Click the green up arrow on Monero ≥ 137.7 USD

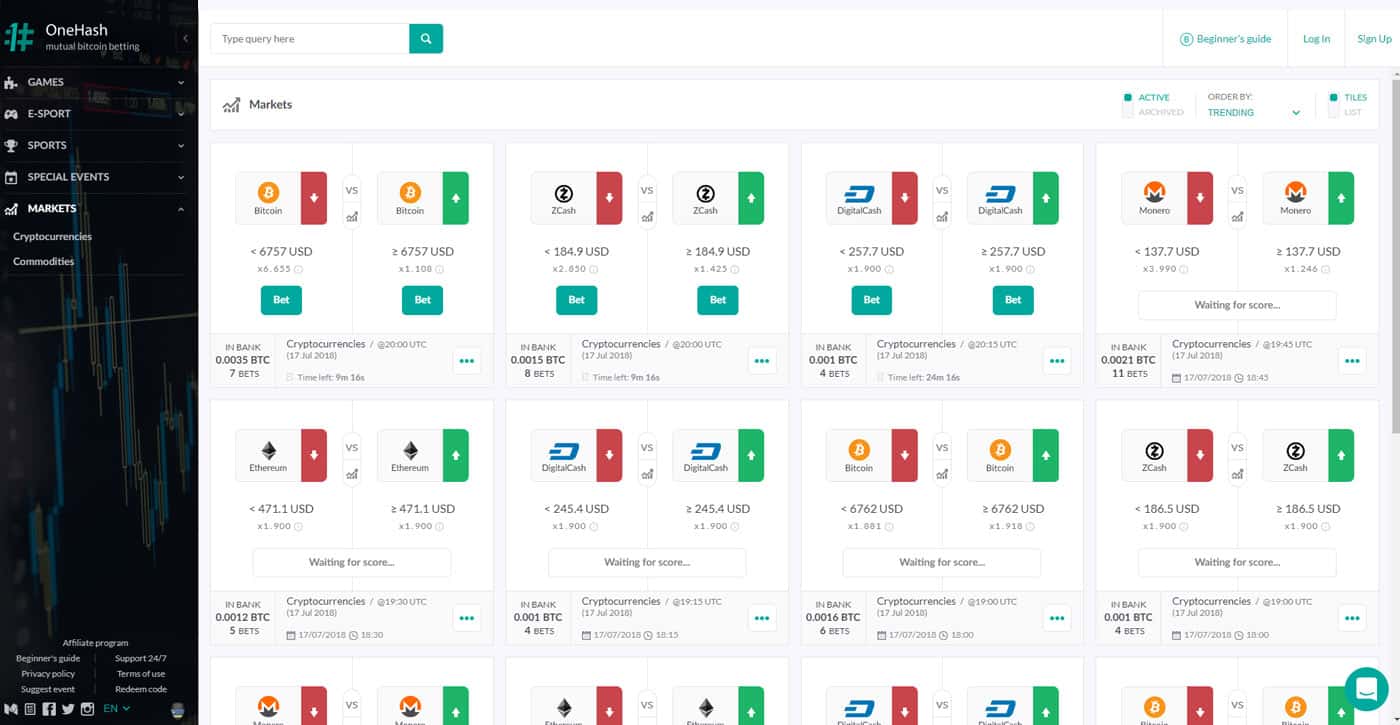pos(1341,198)
